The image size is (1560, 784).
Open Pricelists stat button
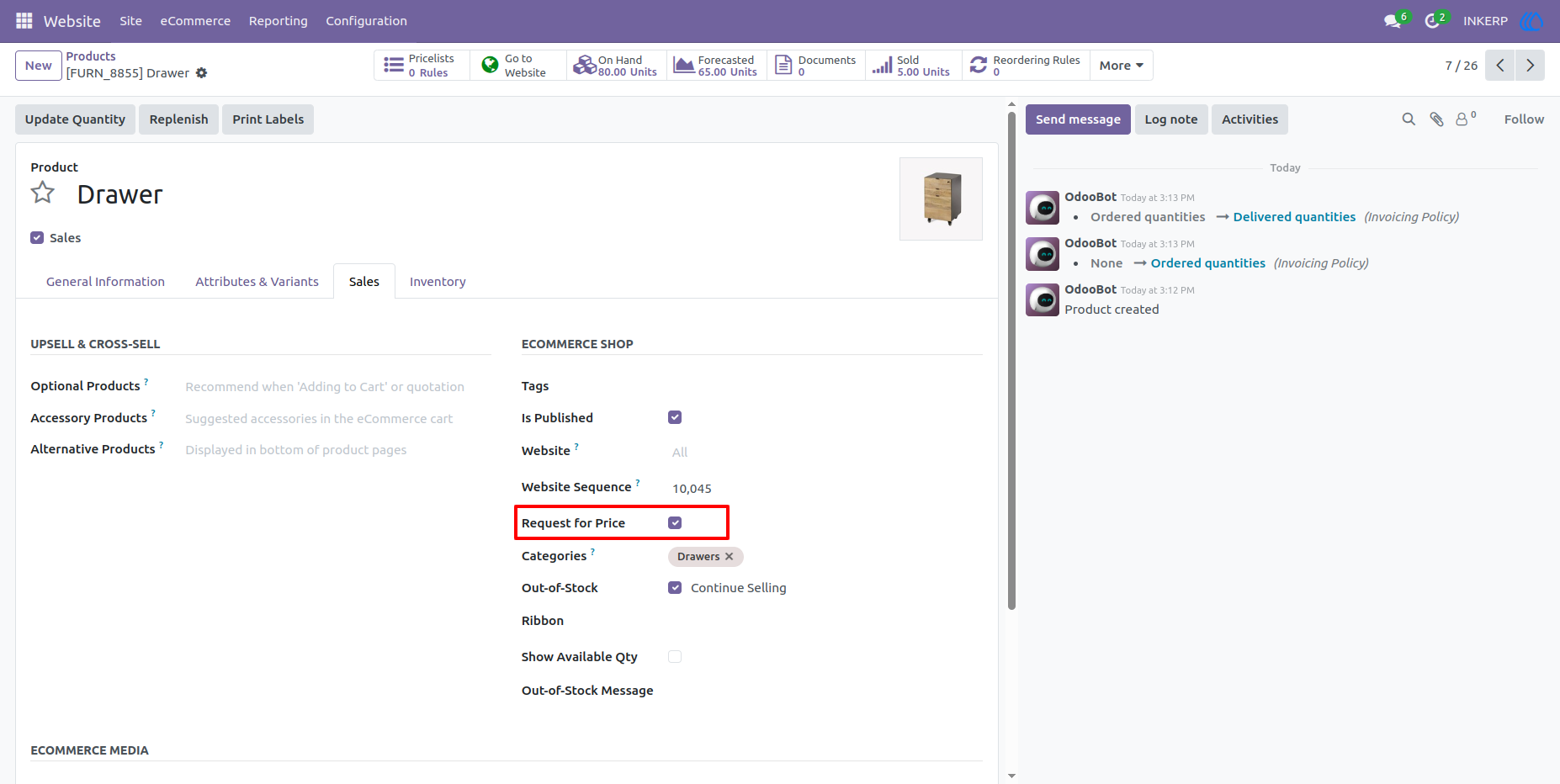[421, 66]
